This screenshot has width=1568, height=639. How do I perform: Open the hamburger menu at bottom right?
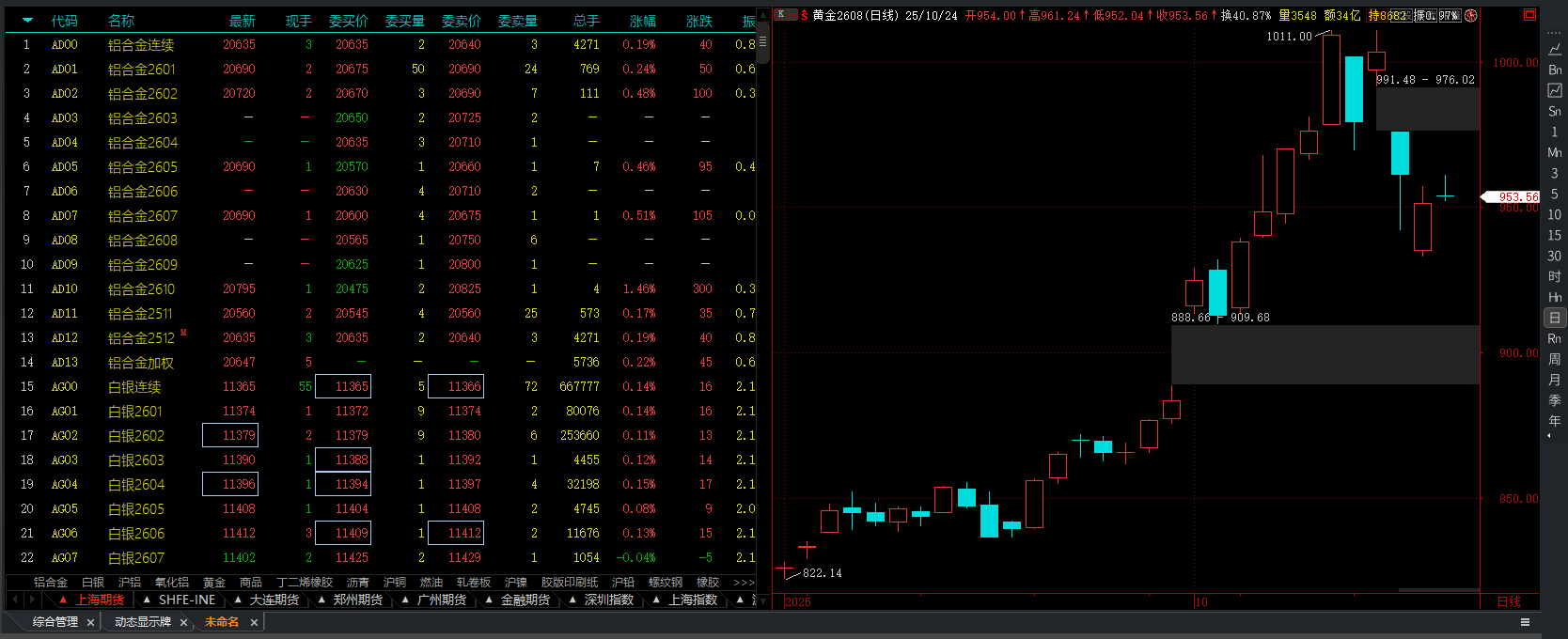1525,622
